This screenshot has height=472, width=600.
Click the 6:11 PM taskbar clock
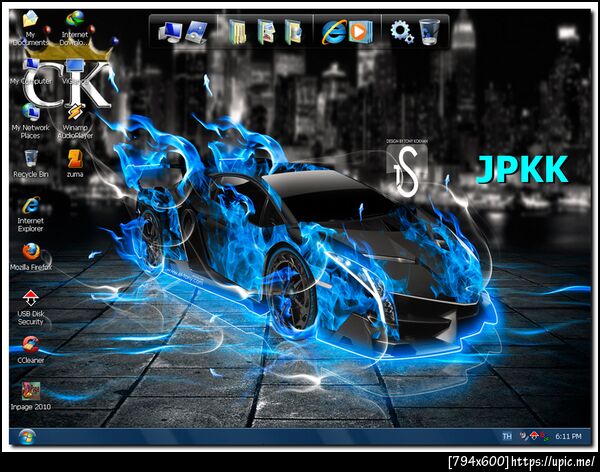tap(568, 436)
